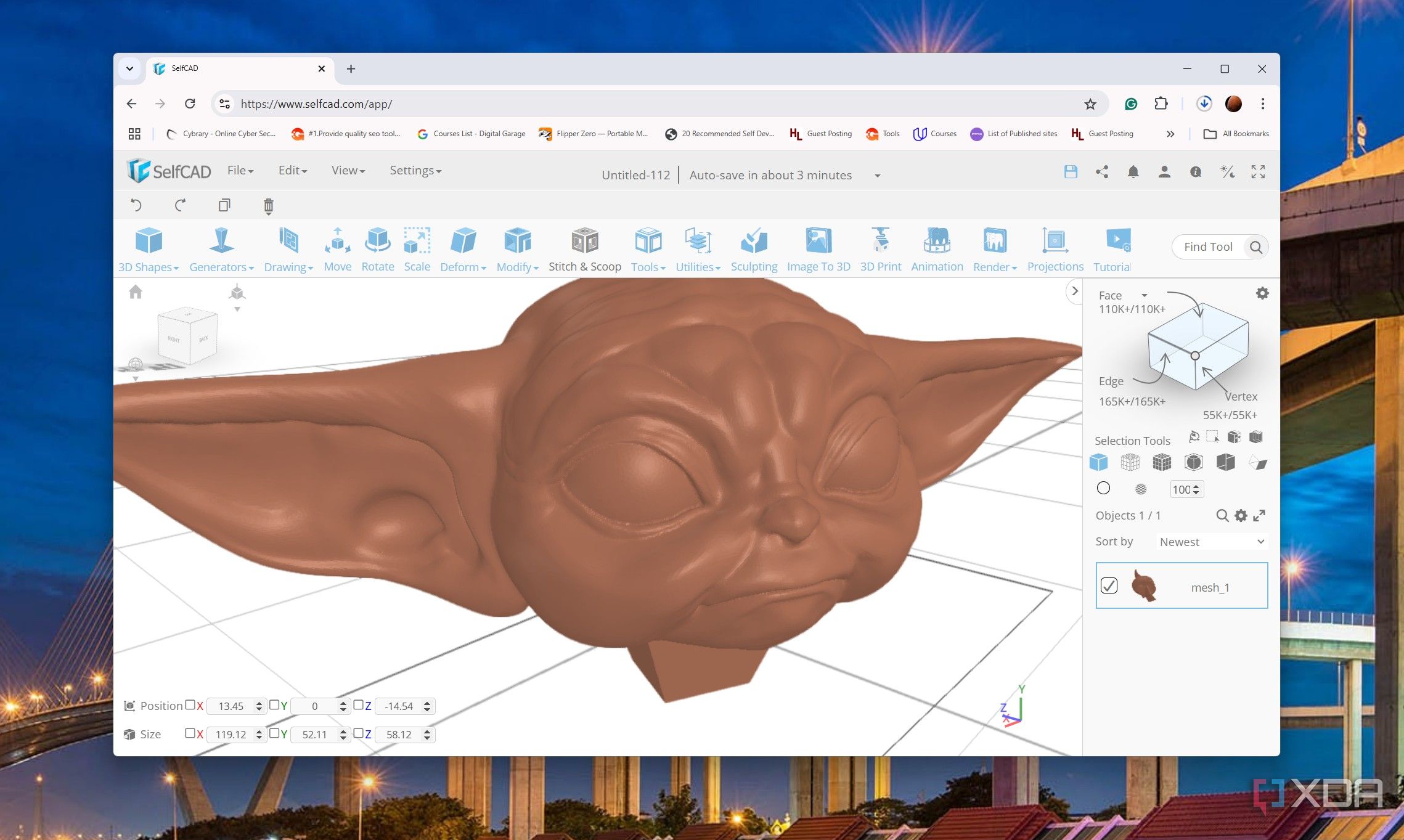Viewport: 1404px width, 840px height.
Task: Open the 3D Shapes tool
Action: pos(149,250)
